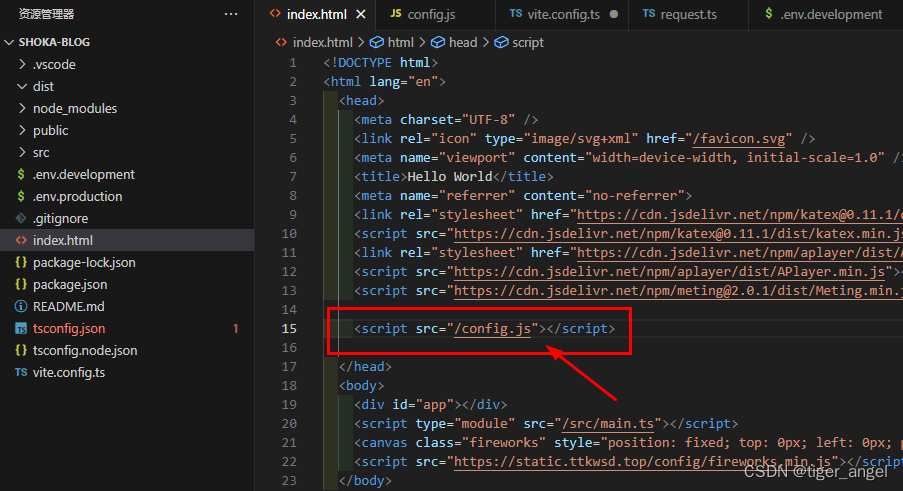Click info icon beside README.md
This screenshot has width=903, height=491.
click(21, 306)
